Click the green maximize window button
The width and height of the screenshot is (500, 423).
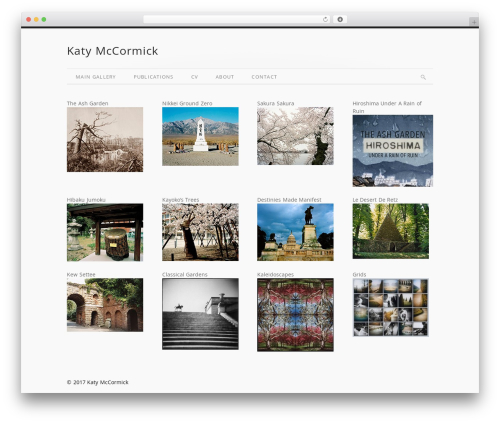pos(44,19)
